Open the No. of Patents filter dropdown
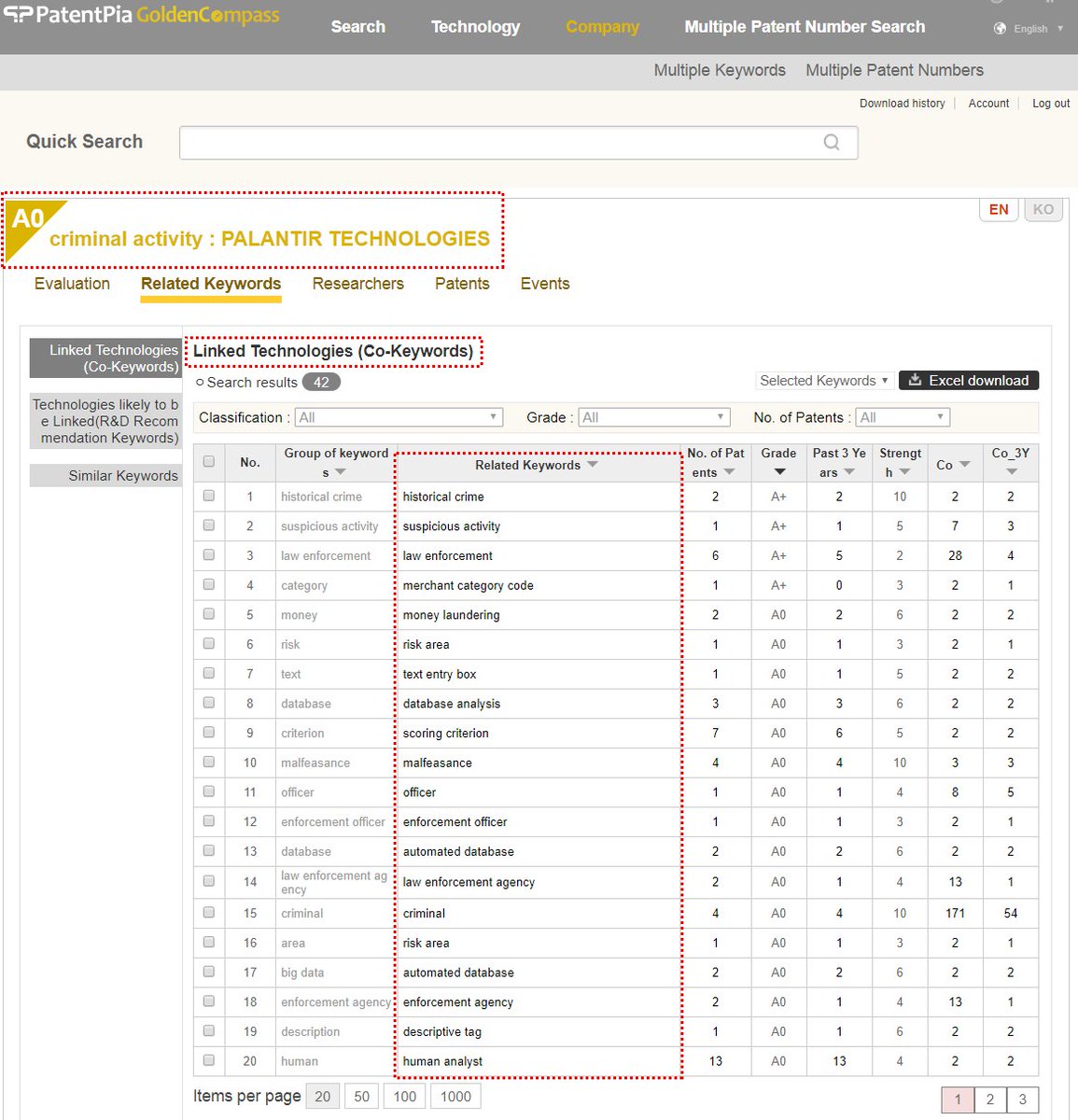Image resolution: width=1078 pixels, height=1120 pixels. pyautogui.click(x=903, y=417)
